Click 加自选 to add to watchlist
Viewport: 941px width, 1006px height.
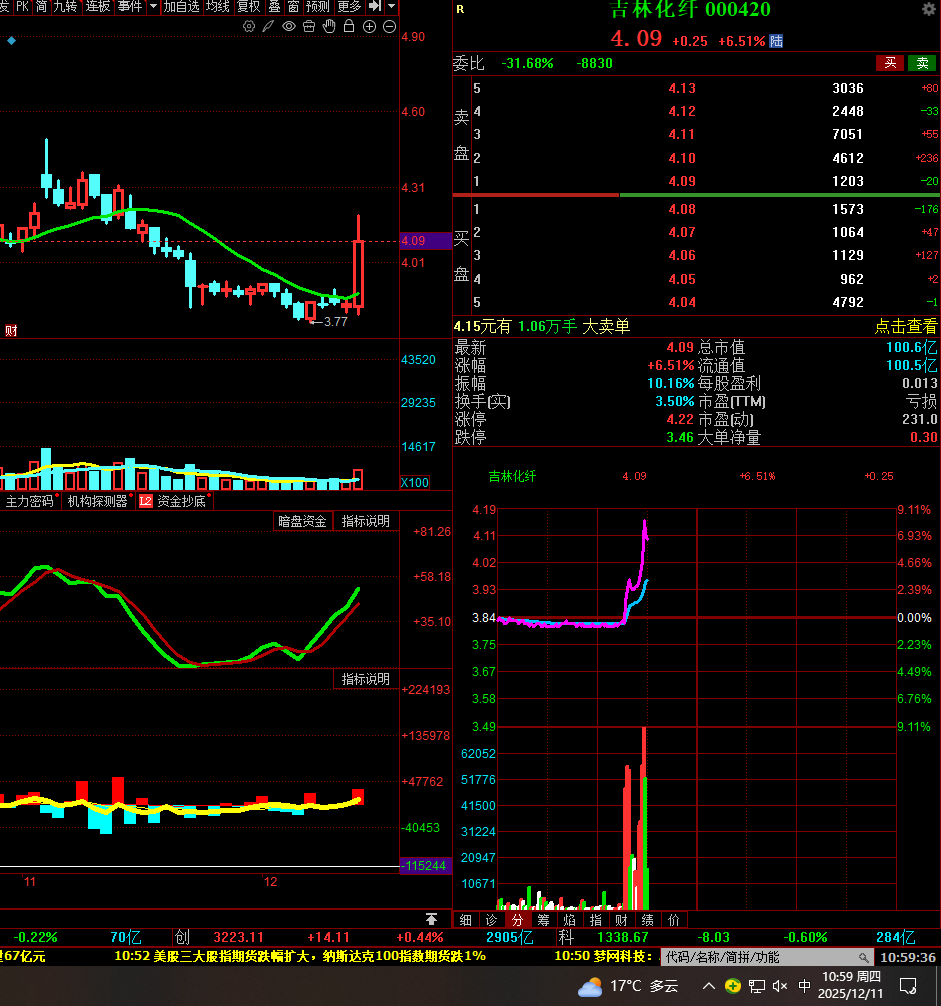coord(182,6)
